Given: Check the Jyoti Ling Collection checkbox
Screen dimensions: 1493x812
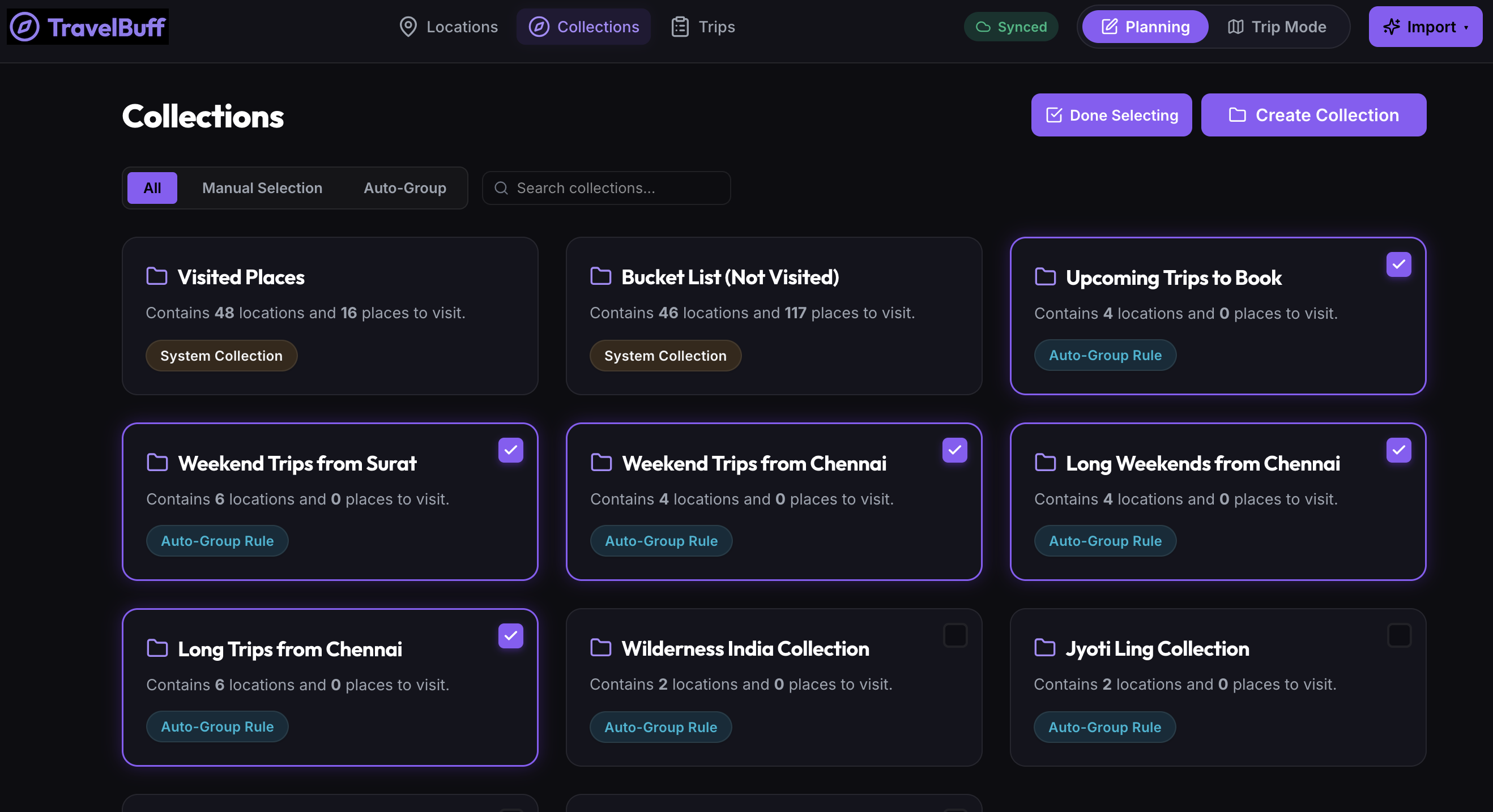Looking at the screenshot, I should click(x=1399, y=635).
